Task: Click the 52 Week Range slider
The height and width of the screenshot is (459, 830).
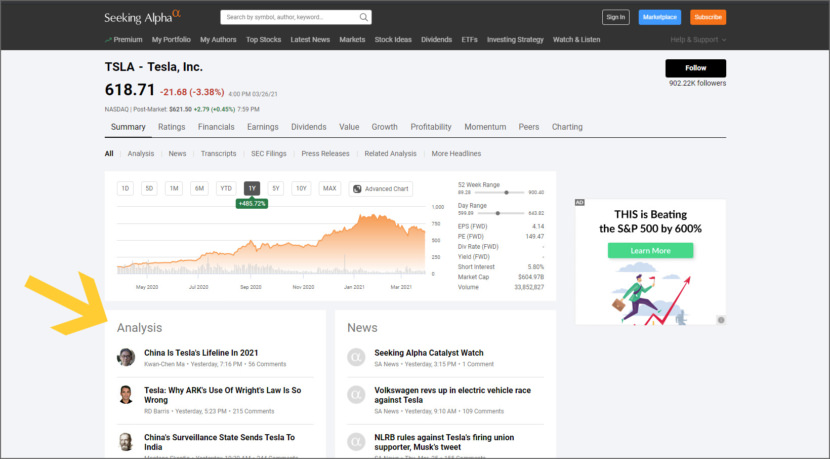Action: click(500, 192)
